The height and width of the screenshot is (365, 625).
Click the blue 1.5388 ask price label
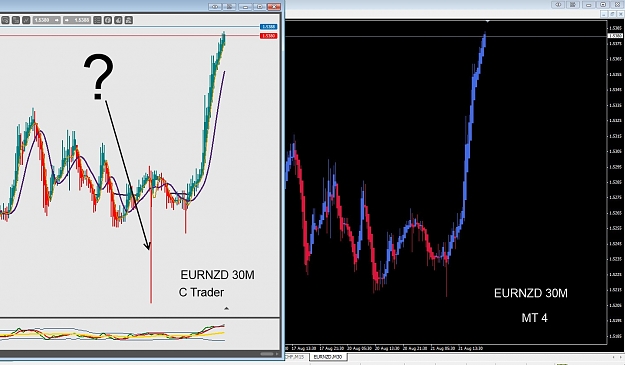coord(268,27)
